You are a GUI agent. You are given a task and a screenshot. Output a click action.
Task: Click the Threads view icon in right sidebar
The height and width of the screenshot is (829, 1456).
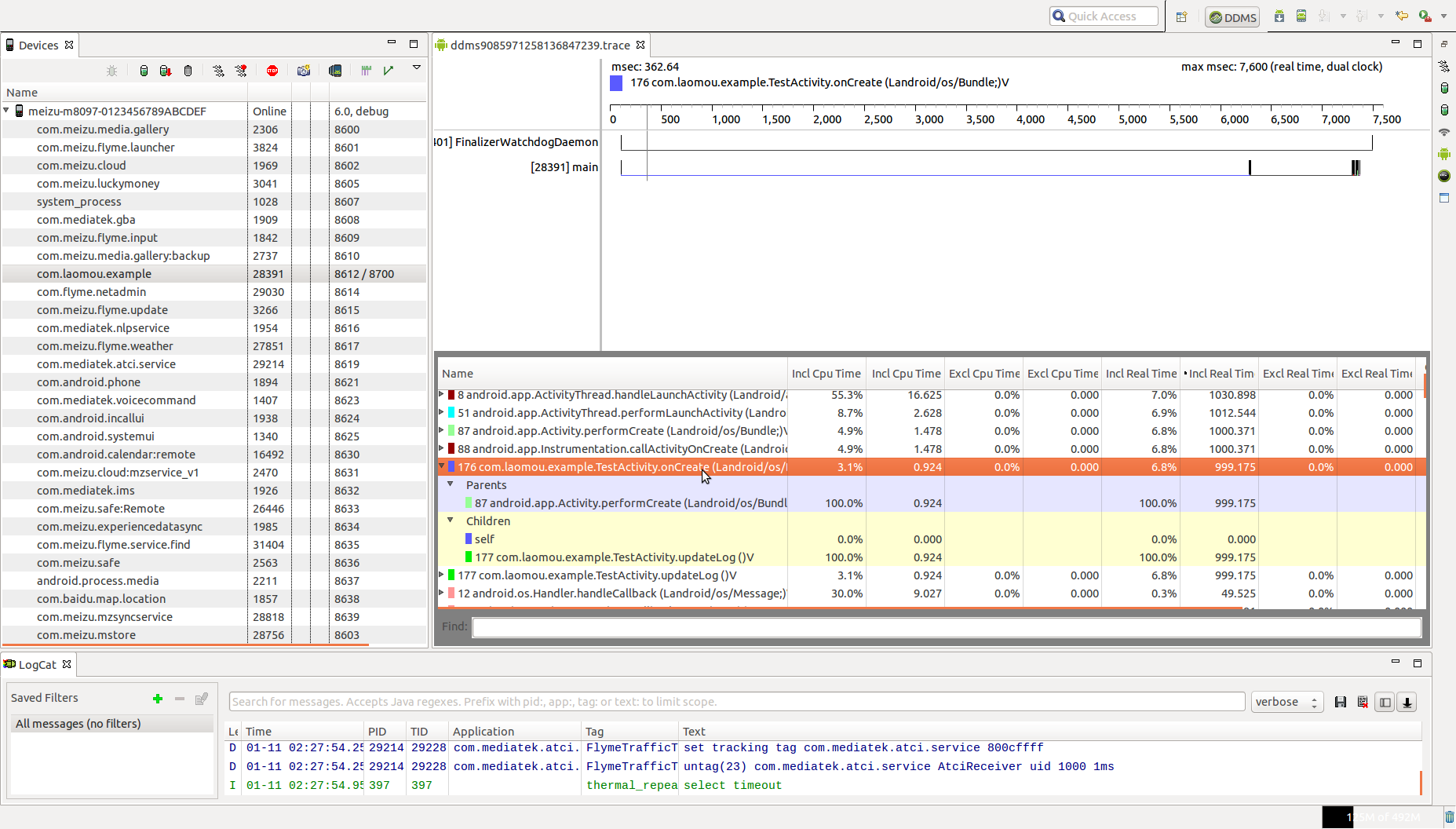point(1444,67)
